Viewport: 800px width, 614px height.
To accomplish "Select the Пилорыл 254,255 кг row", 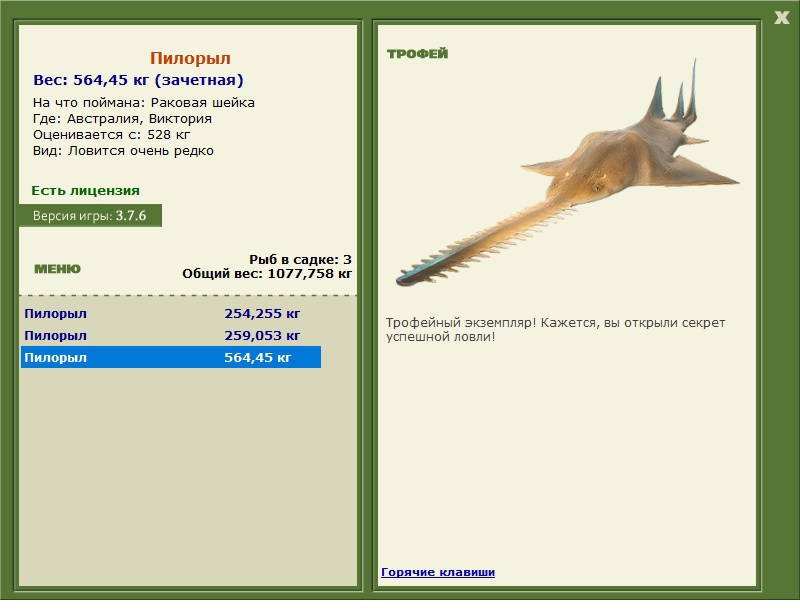I will tap(171, 313).
